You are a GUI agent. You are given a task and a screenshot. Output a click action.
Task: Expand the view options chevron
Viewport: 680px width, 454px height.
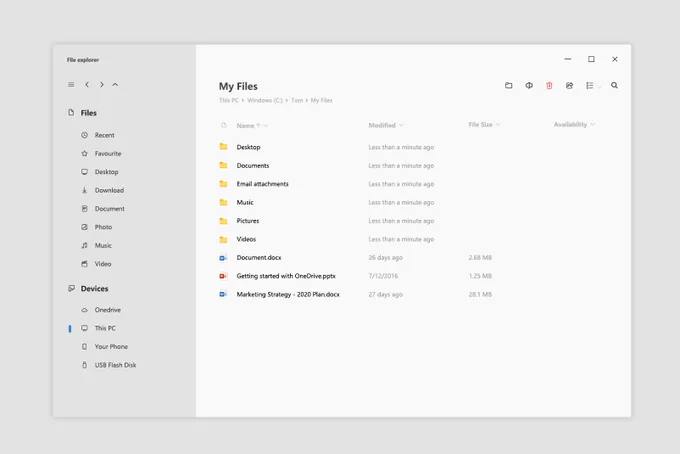click(599, 86)
